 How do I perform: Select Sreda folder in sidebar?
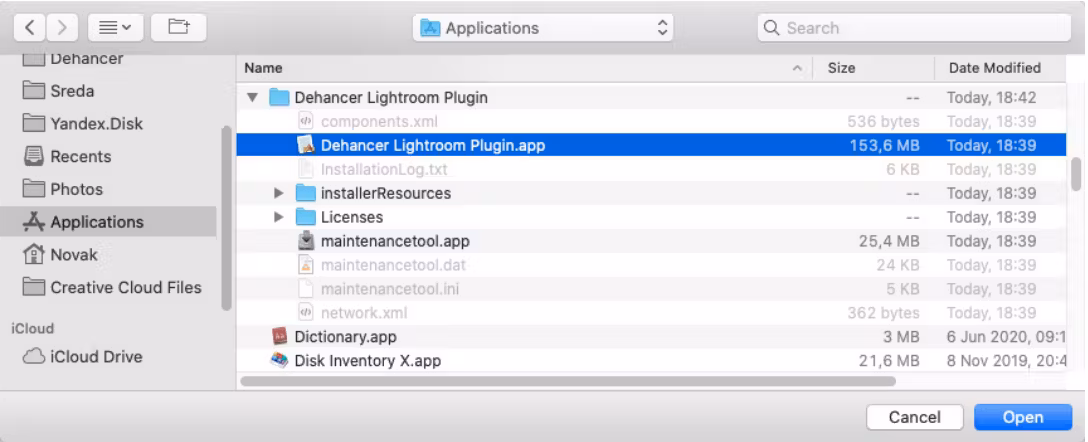(72, 91)
